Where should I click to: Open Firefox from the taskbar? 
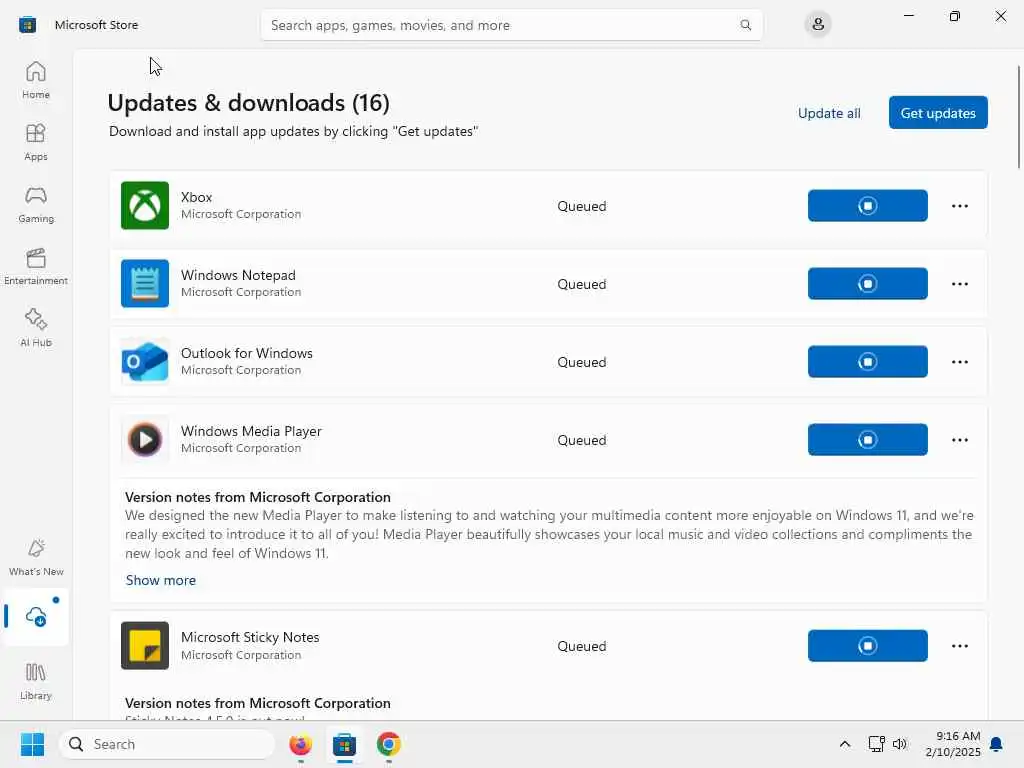(x=300, y=744)
